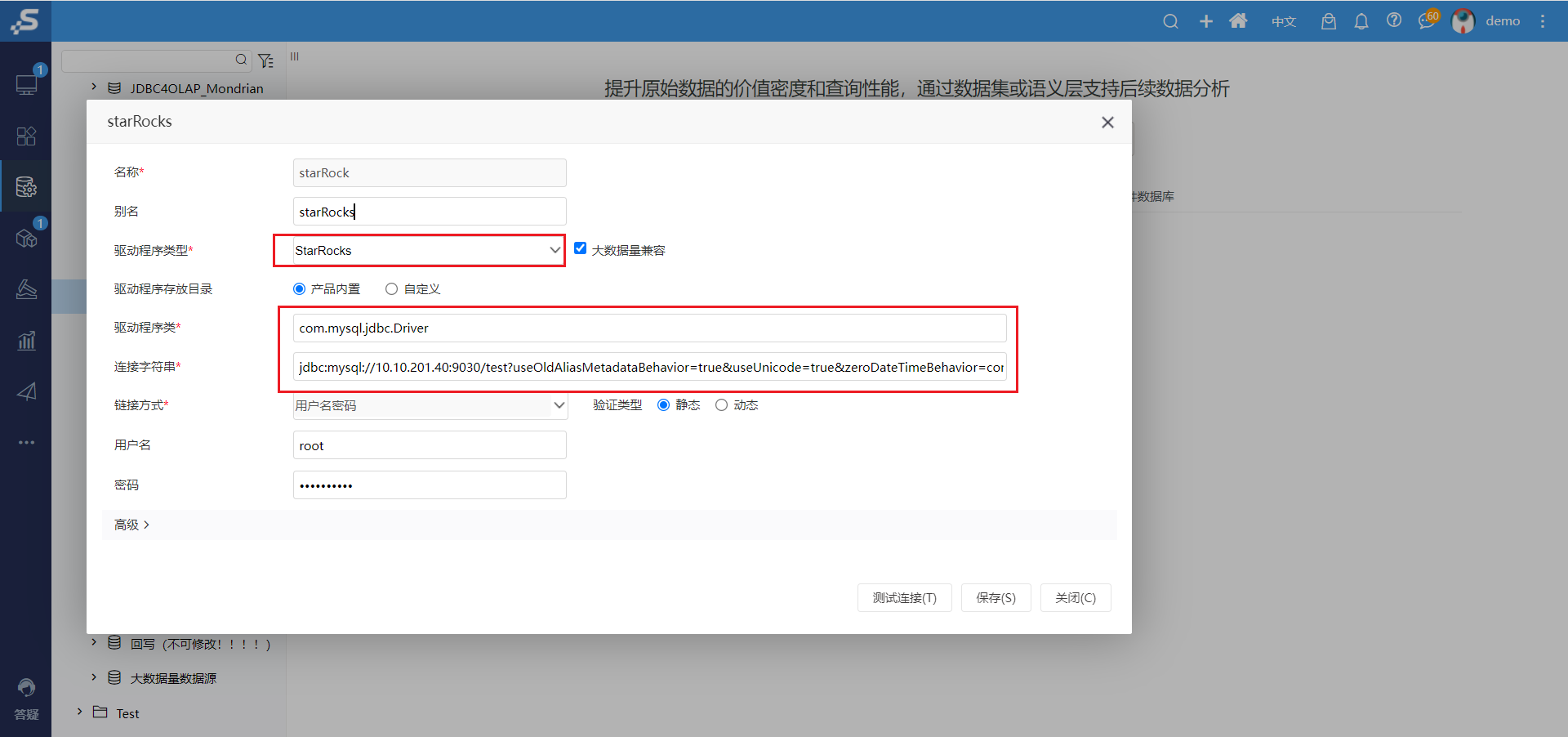The width and height of the screenshot is (1568, 737).
Task: Open the 链接方式 用户名密码 dropdown
Action: pyautogui.click(x=430, y=405)
